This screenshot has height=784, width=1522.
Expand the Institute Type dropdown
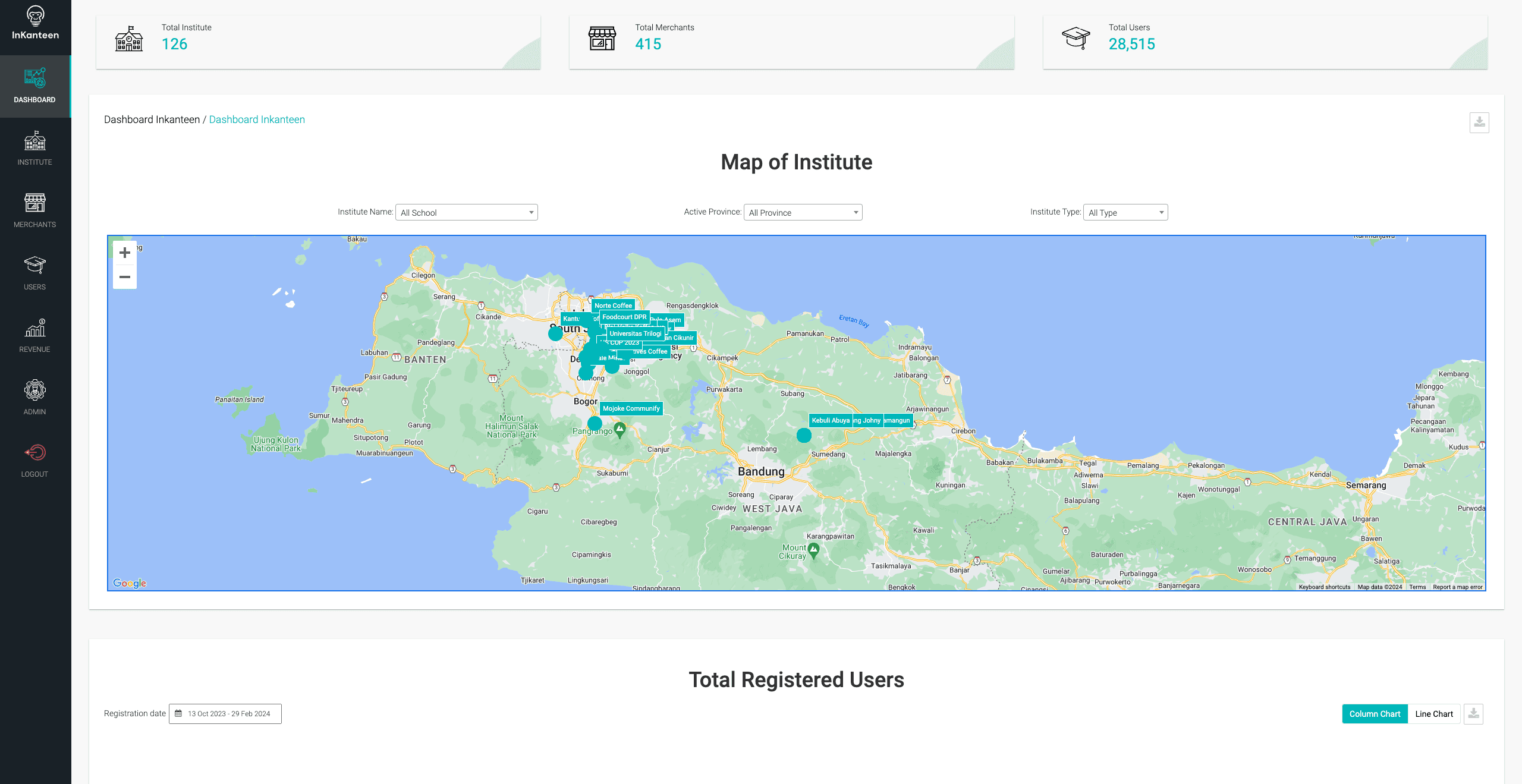click(1125, 212)
